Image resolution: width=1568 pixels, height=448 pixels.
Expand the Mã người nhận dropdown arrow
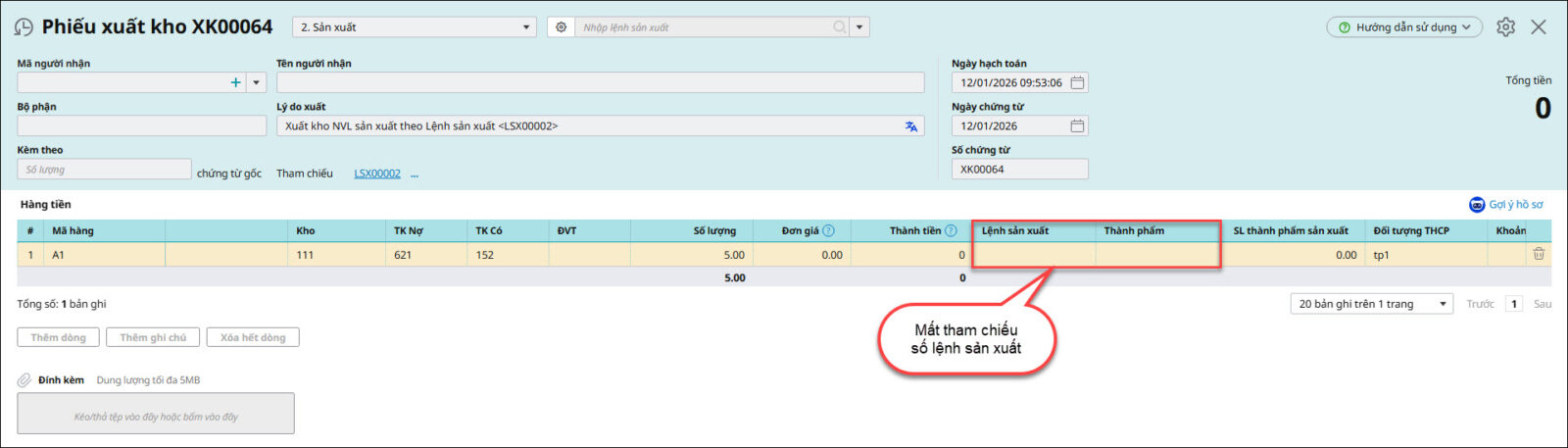click(257, 83)
